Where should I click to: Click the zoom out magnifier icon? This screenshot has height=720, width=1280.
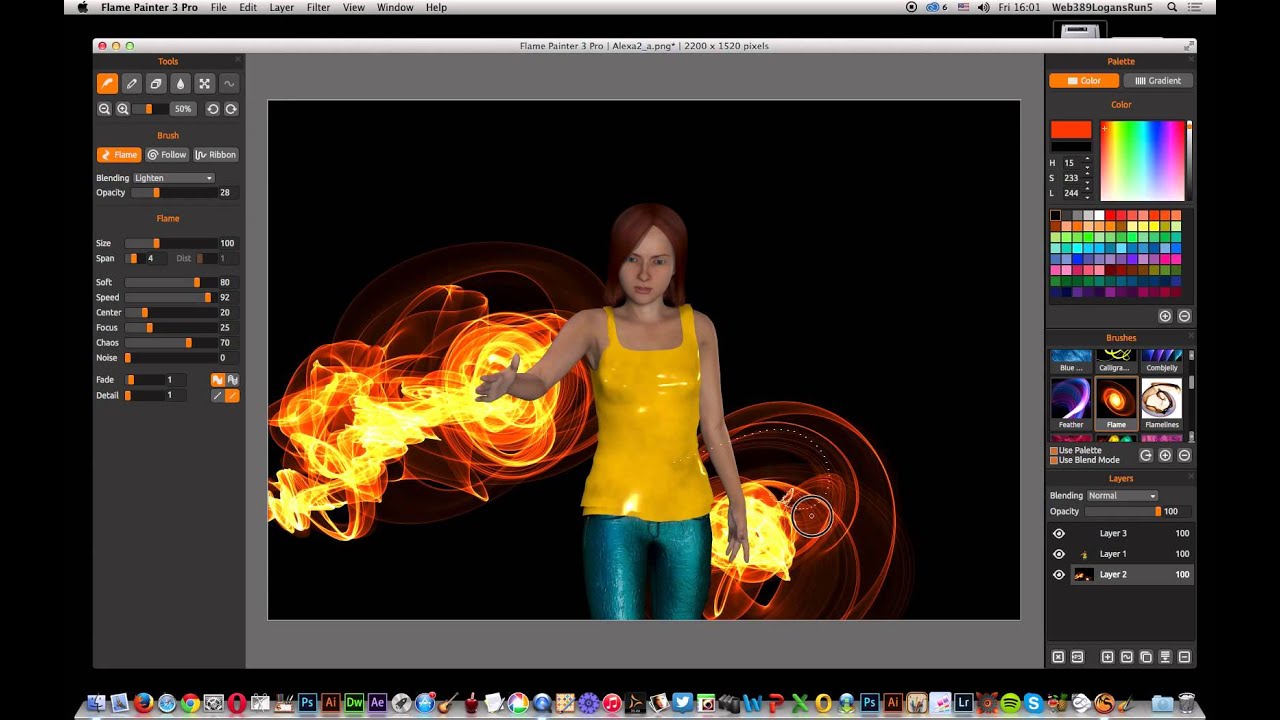[104, 109]
